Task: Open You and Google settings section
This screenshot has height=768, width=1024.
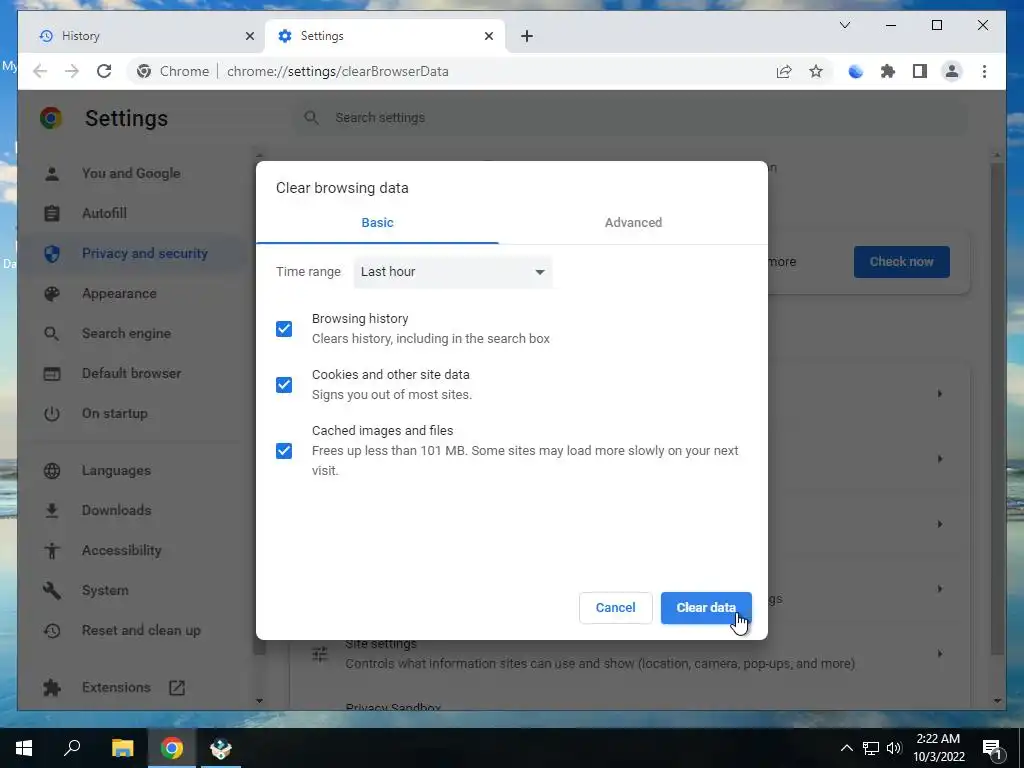Action: tap(131, 174)
